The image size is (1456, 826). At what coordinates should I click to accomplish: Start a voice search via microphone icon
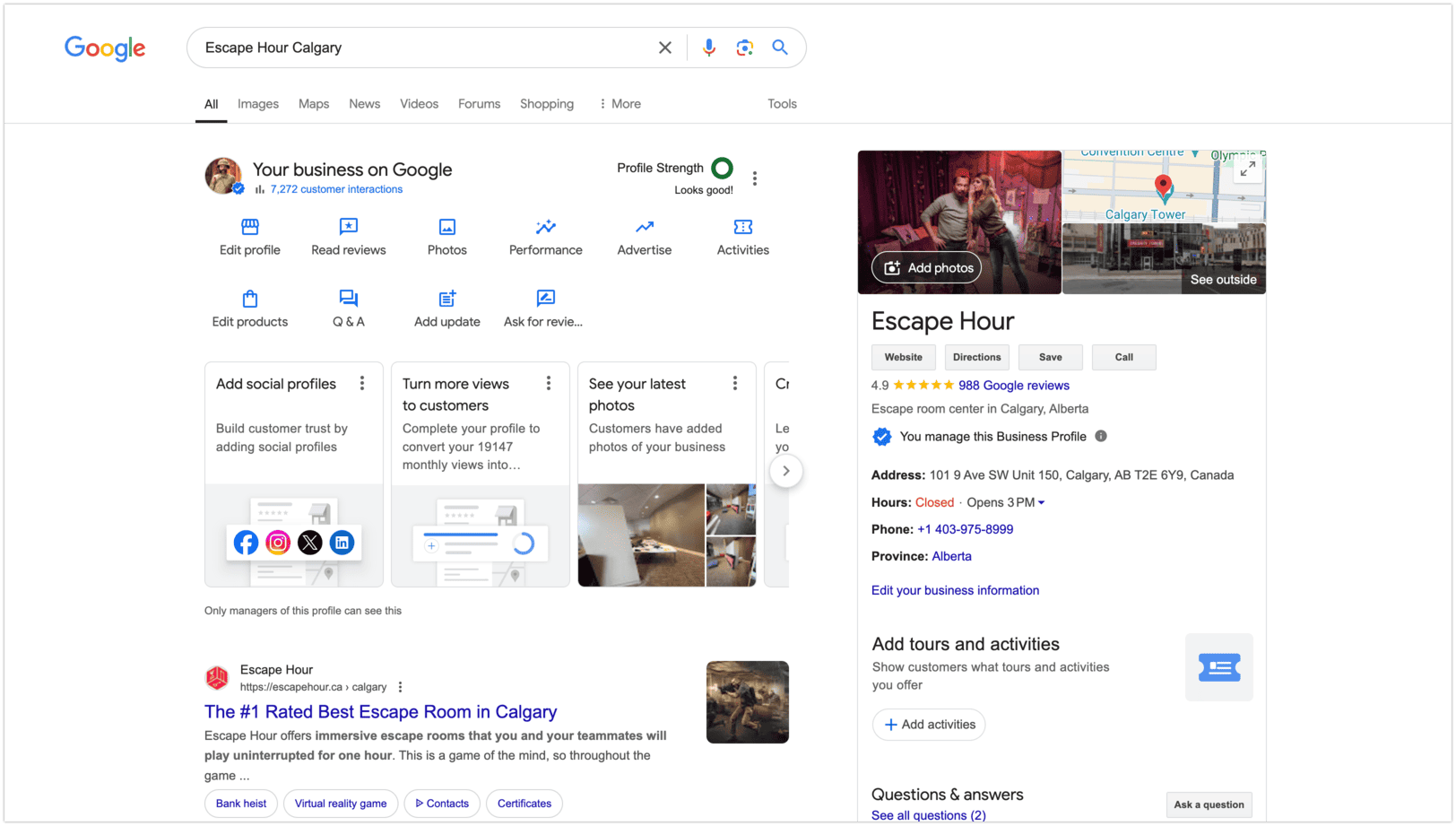click(x=709, y=48)
